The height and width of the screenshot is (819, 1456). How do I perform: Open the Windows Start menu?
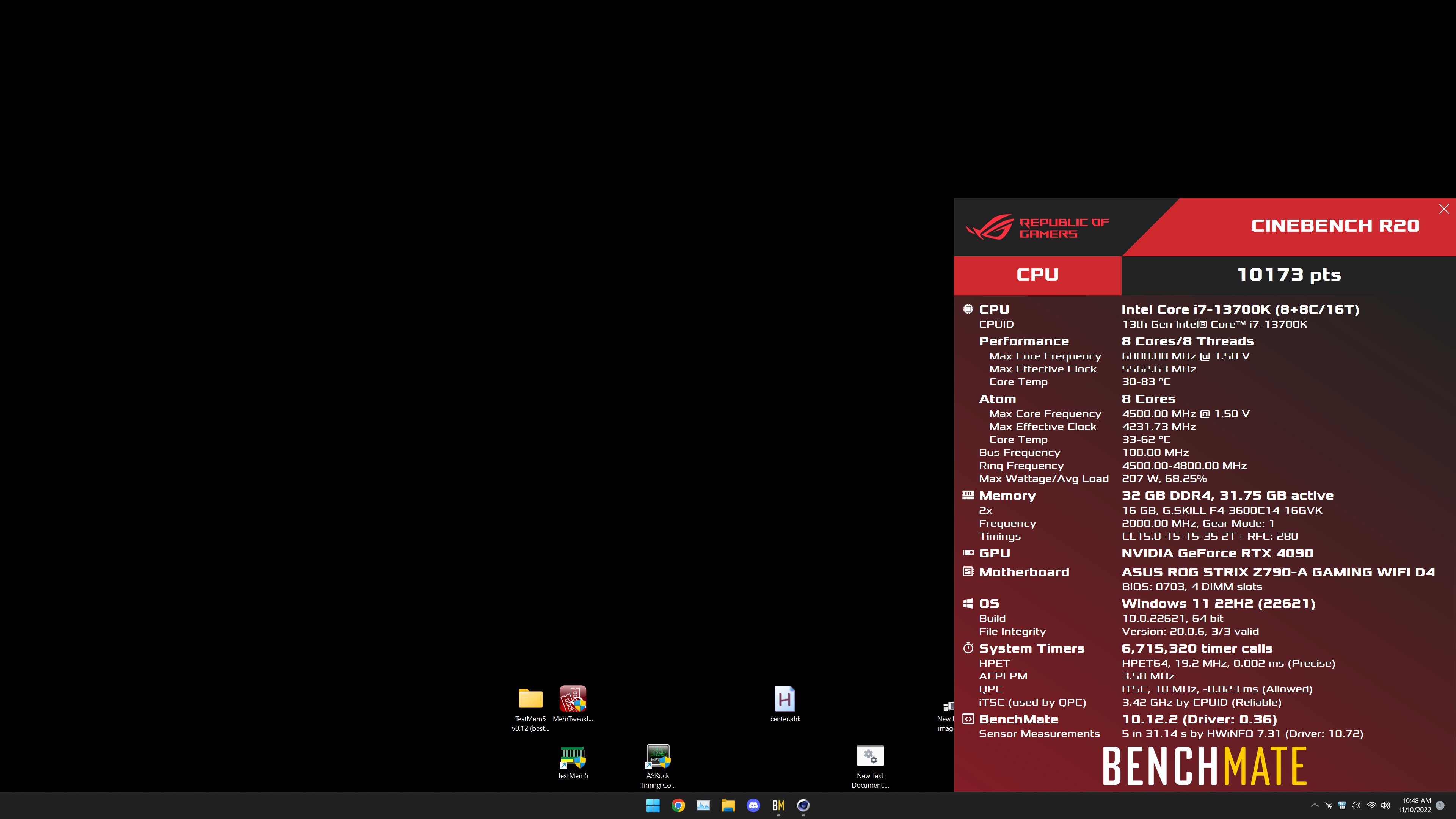coord(653,805)
